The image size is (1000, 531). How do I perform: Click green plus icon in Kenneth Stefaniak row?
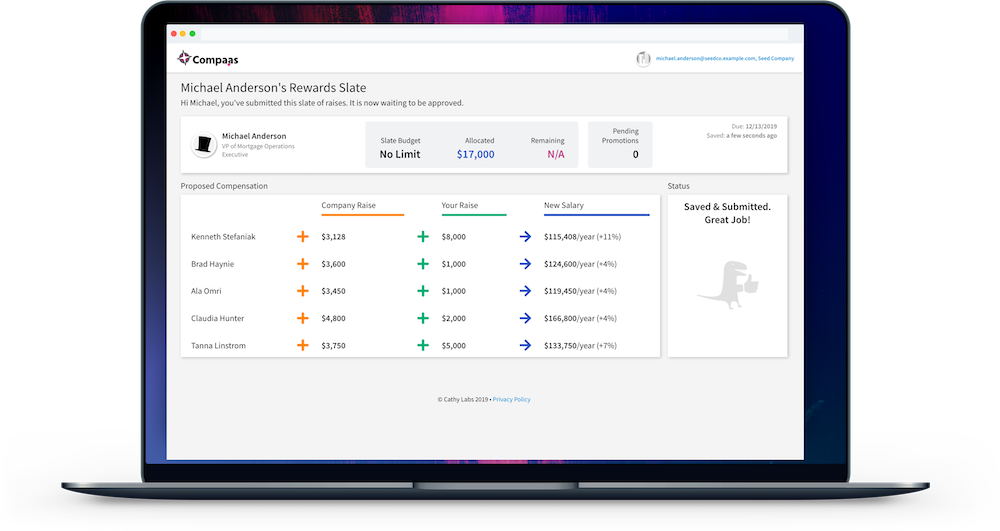(x=423, y=236)
